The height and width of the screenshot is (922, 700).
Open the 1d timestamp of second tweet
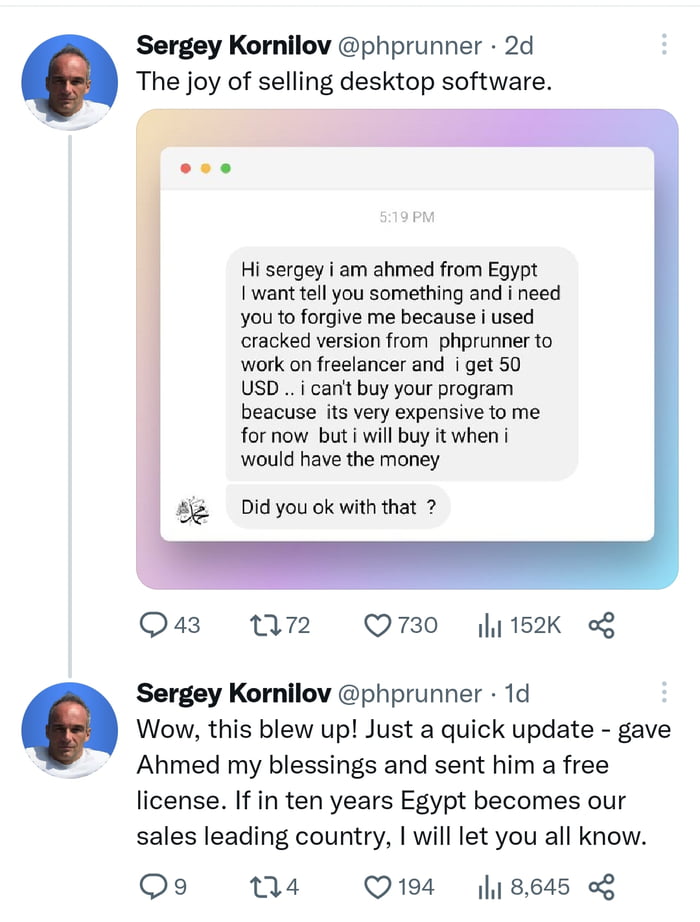516,693
